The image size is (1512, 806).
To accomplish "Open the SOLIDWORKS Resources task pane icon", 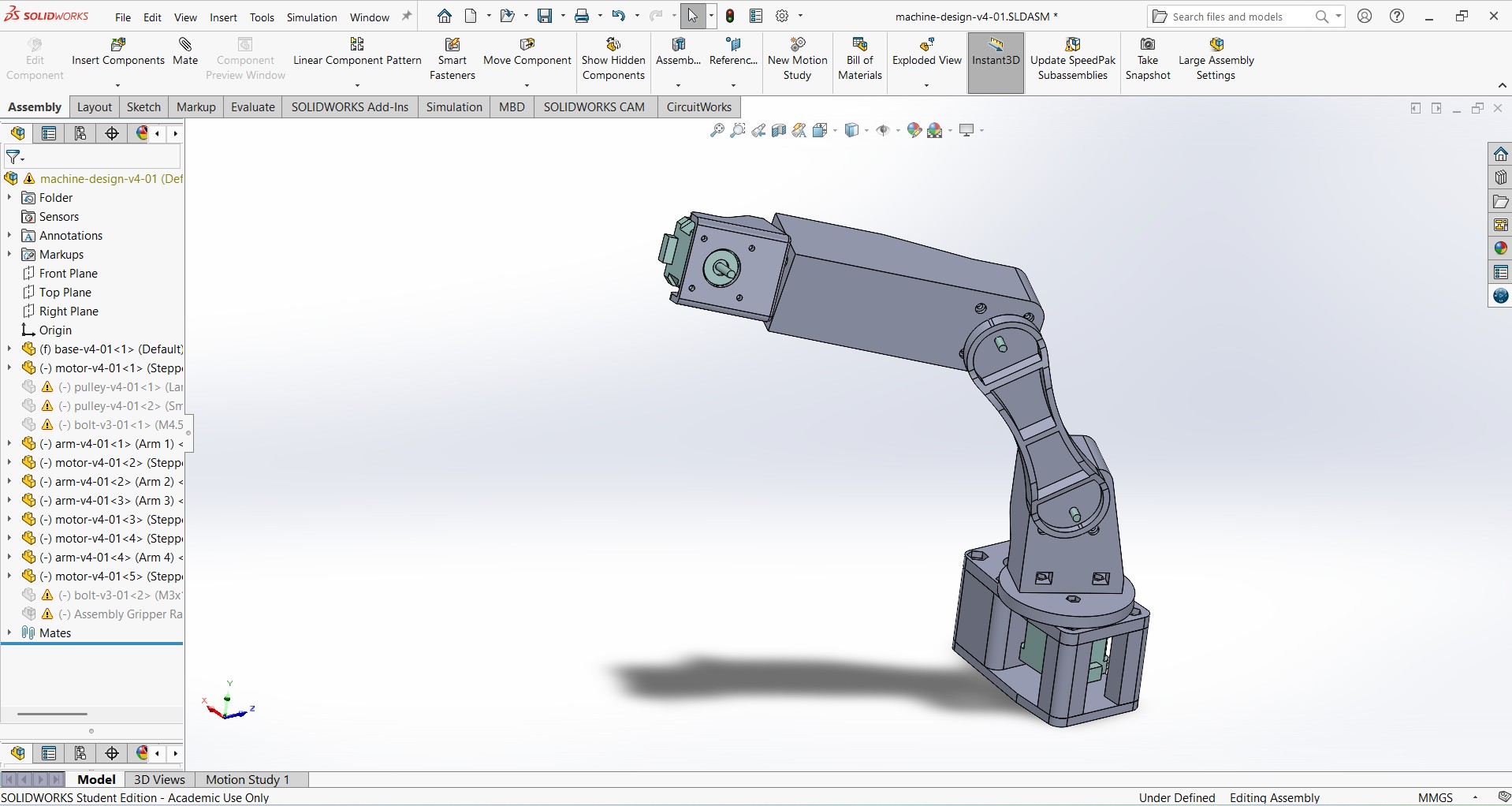I will click(1500, 154).
